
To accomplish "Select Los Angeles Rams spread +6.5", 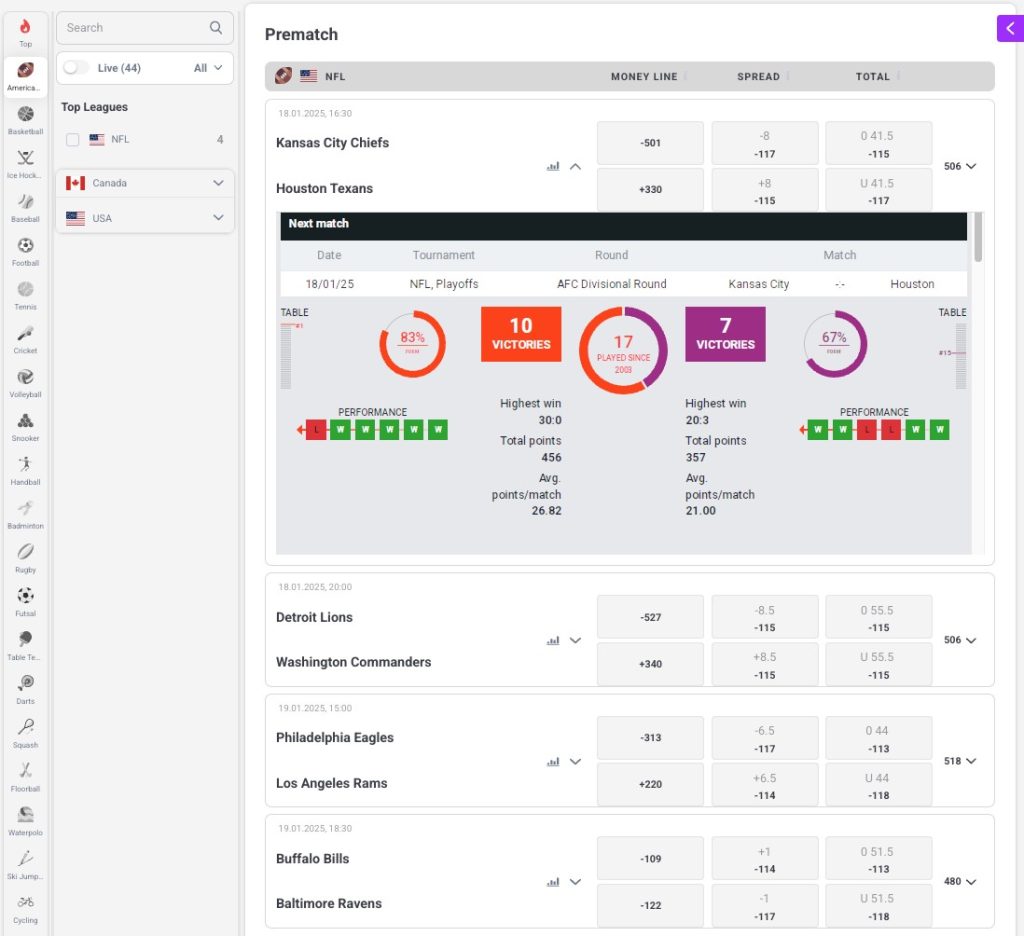I will pyautogui.click(x=765, y=786).
